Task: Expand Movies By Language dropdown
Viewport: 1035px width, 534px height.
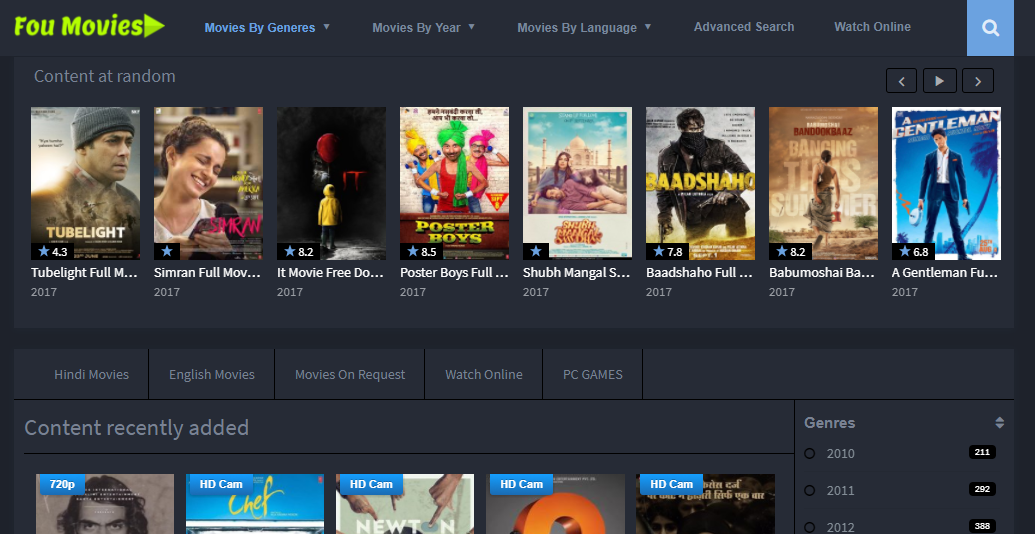Action: point(584,28)
